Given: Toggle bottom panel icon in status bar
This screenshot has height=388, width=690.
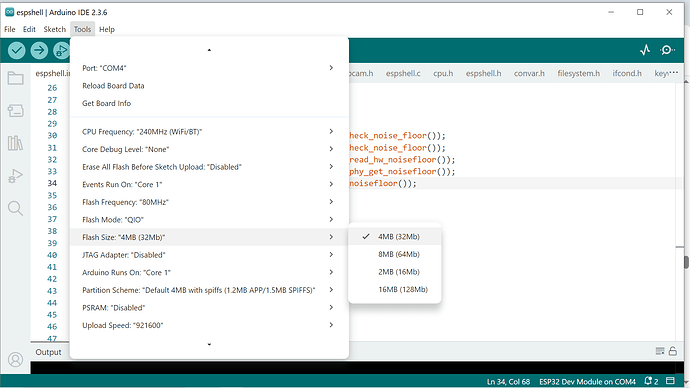Looking at the screenshot, I should coord(670,381).
